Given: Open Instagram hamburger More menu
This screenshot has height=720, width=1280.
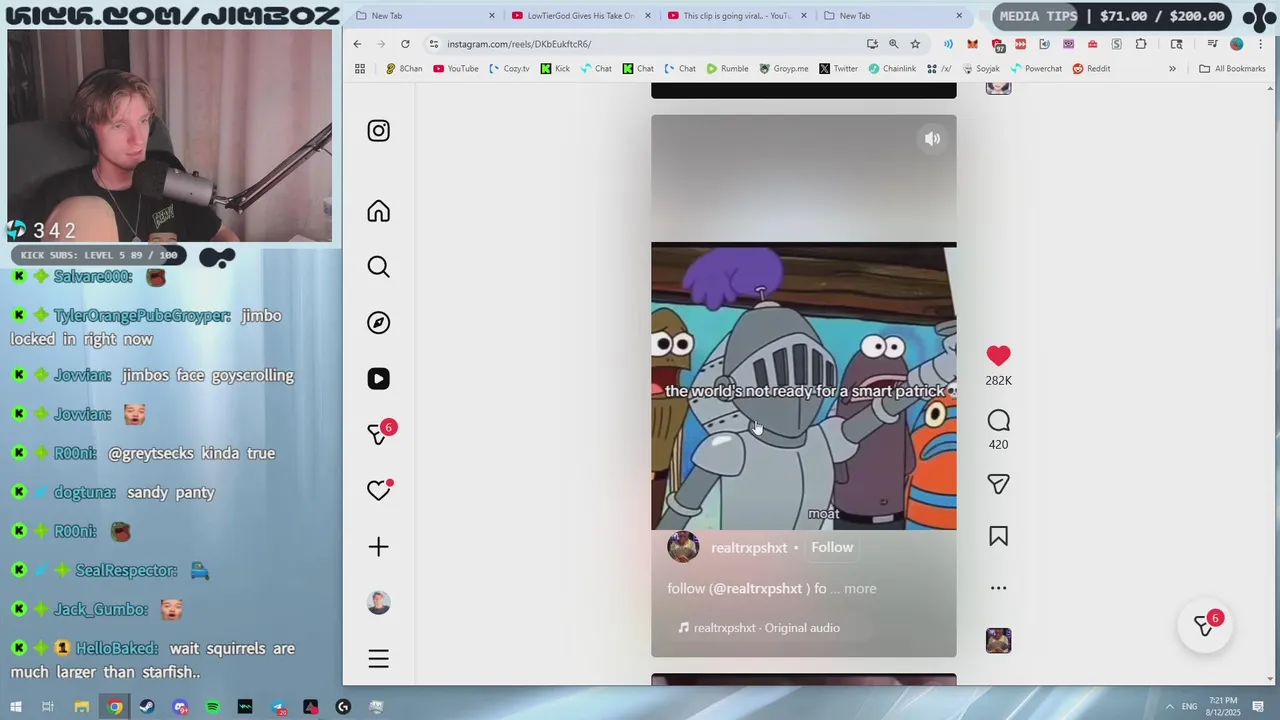Looking at the screenshot, I should click(x=378, y=658).
